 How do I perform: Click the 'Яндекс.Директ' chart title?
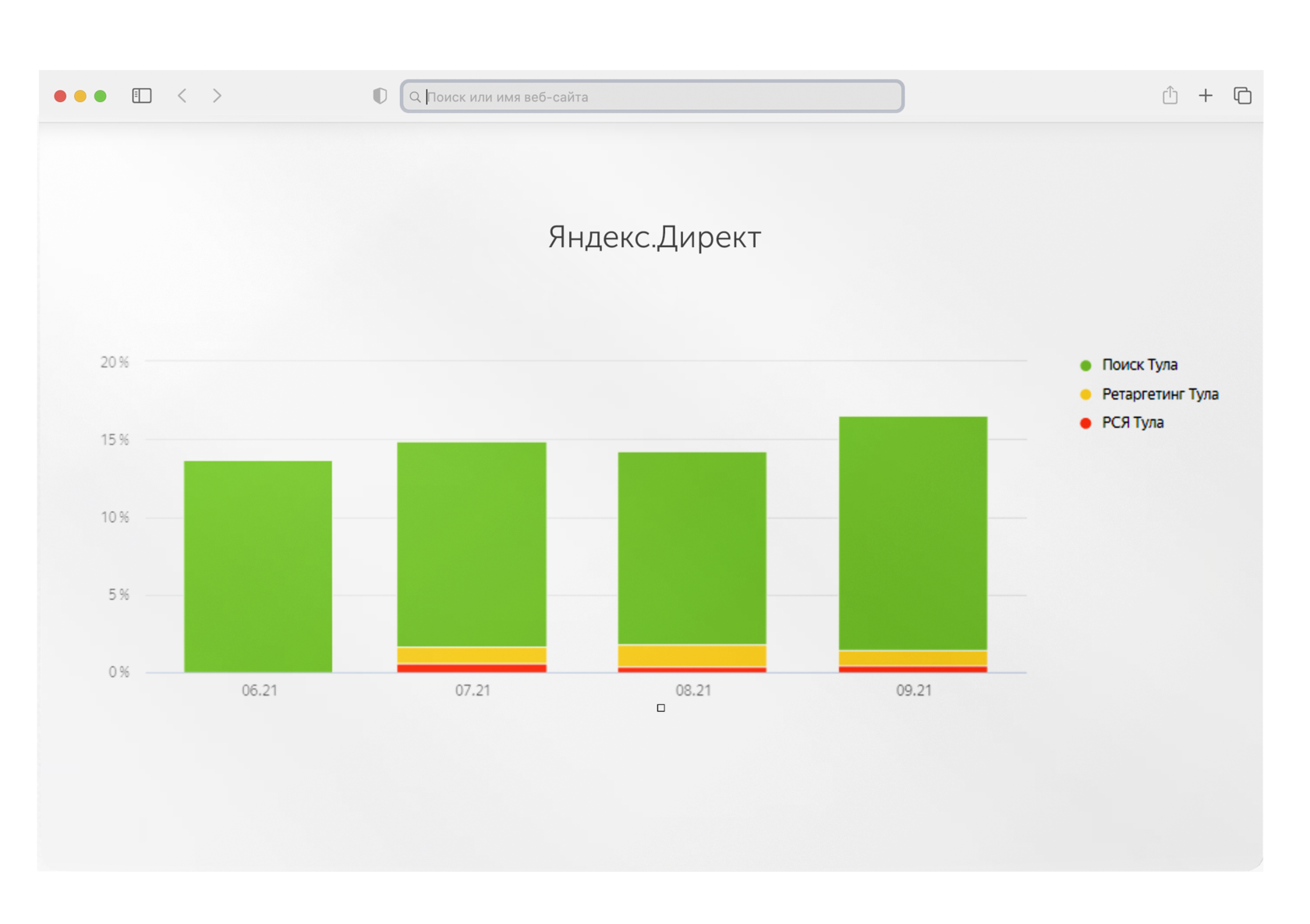(x=654, y=237)
